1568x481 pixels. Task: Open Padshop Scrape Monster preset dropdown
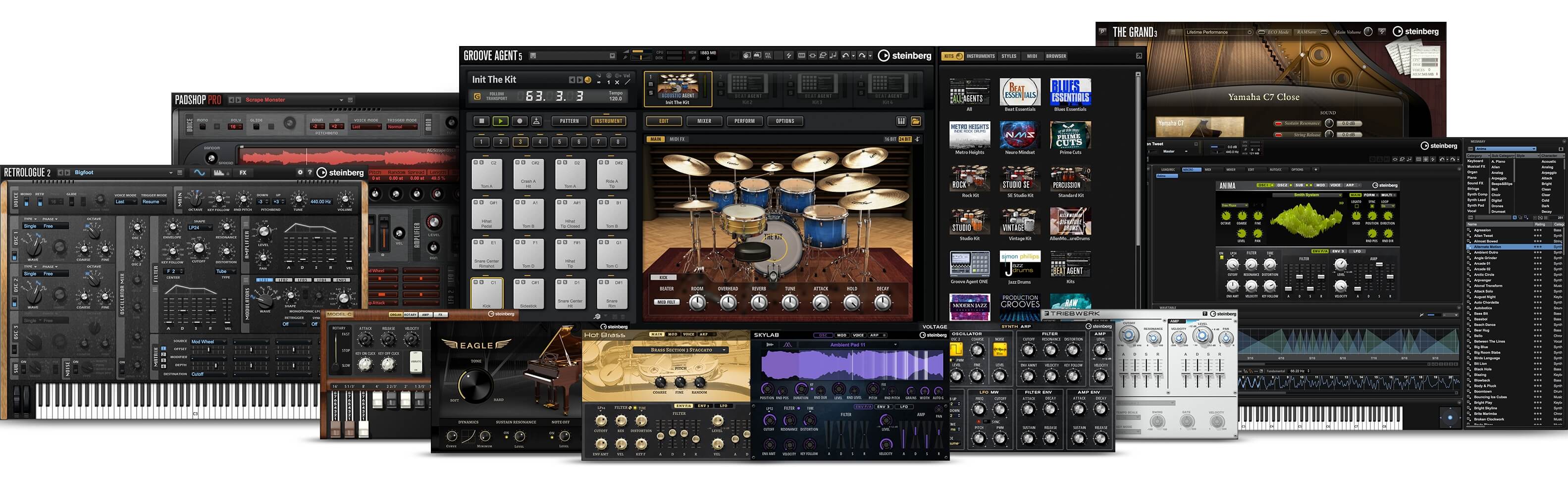point(295,100)
